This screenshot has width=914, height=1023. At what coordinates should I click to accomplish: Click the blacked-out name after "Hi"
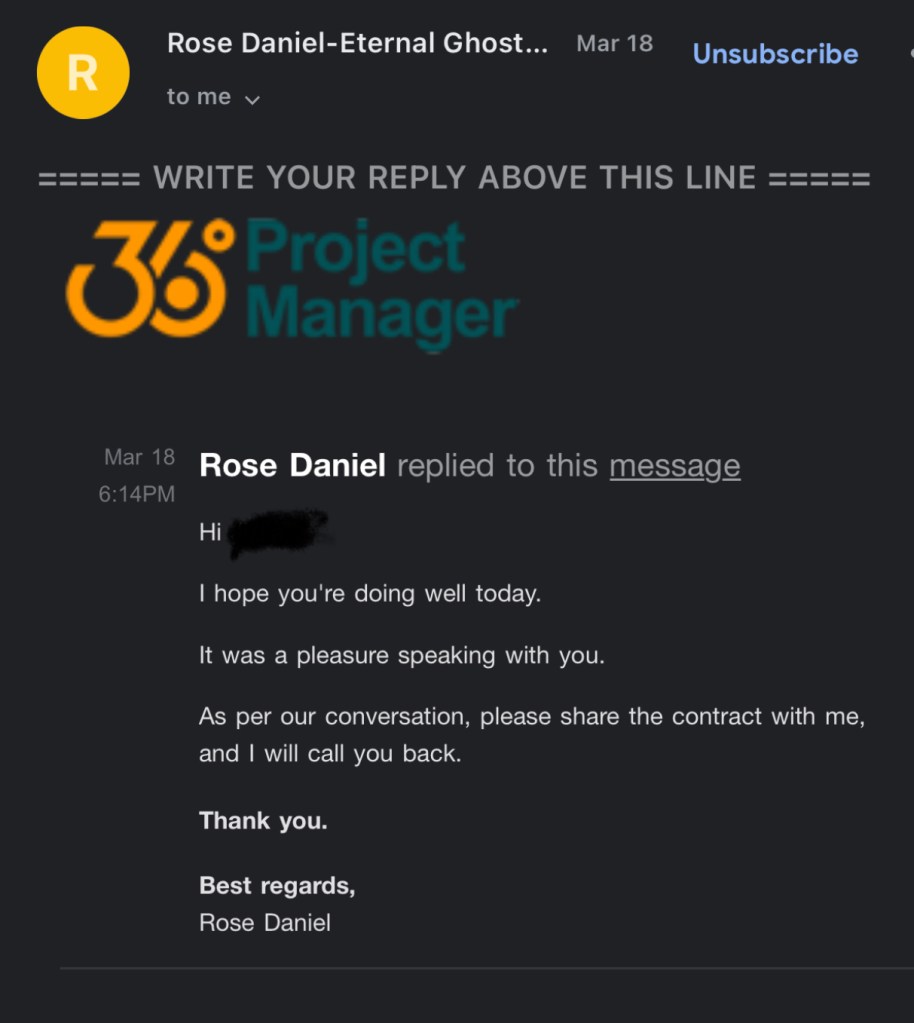click(x=279, y=533)
